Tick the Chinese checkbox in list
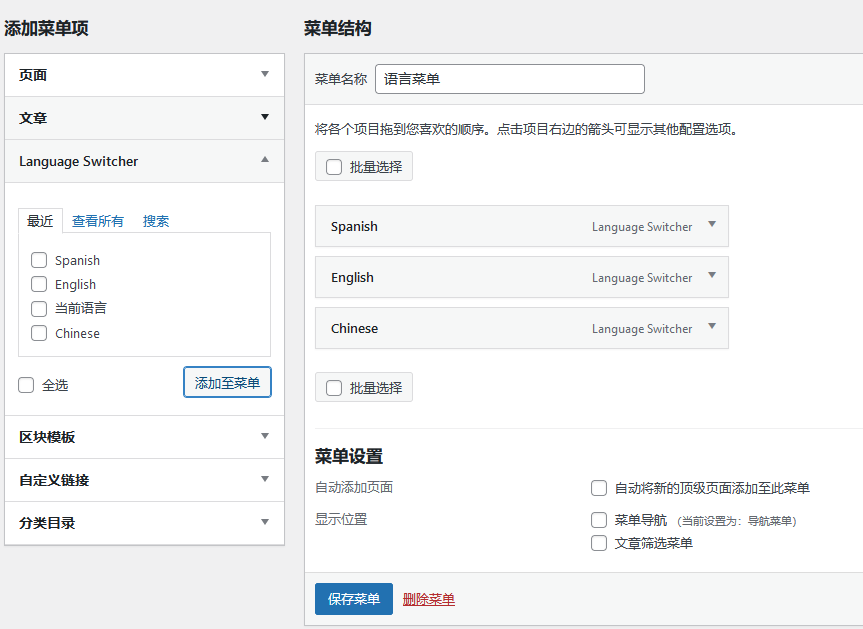This screenshot has height=629, width=863. coord(39,333)
